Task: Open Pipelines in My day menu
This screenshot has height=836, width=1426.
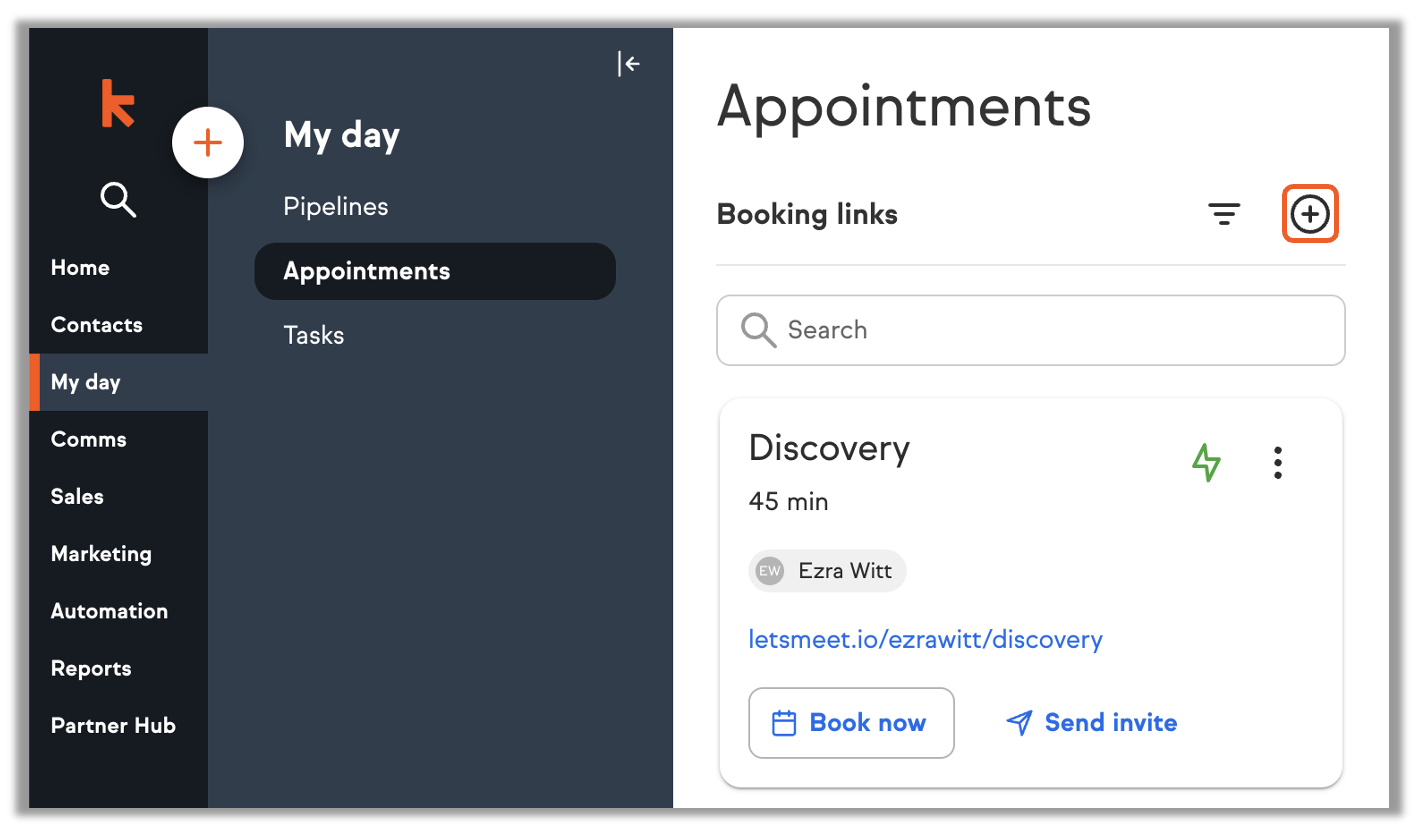Action: (336, 207)
